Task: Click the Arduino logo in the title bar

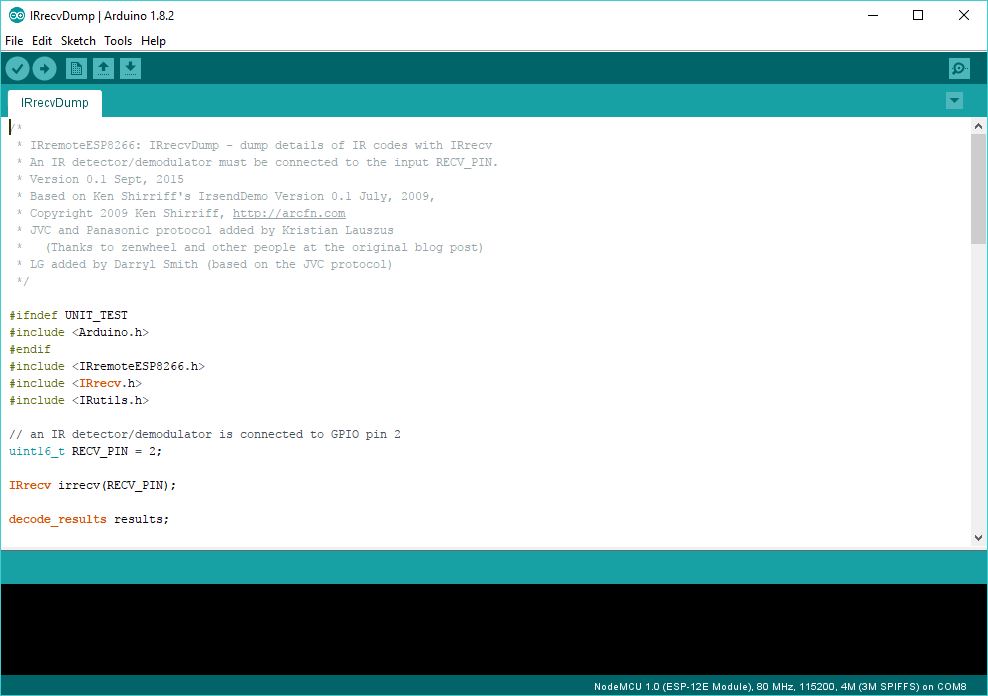Action: pyautogui.click(x=17, y=16)
